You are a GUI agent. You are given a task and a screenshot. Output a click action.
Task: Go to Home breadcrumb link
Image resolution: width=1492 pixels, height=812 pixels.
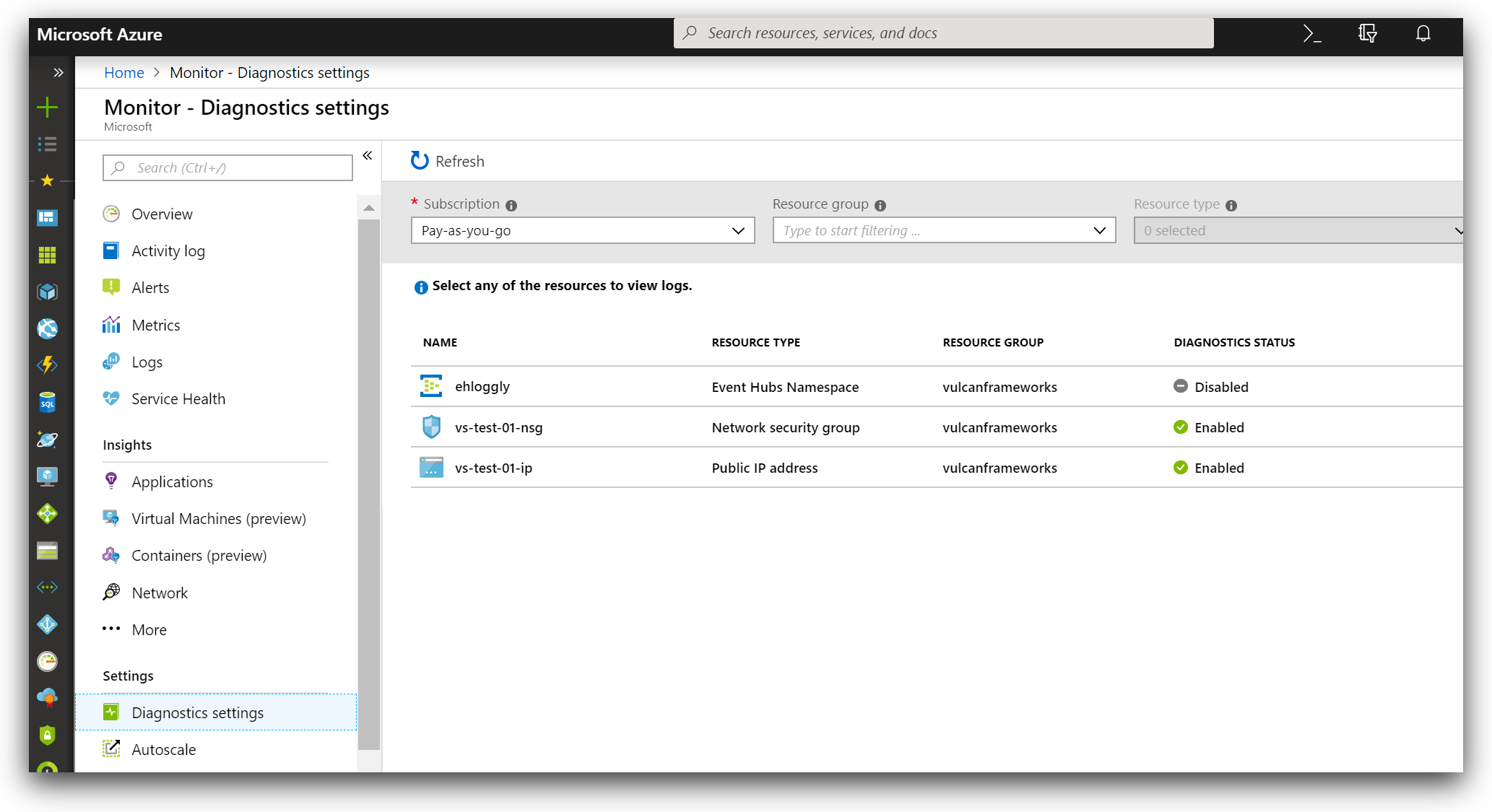point(123,73)
